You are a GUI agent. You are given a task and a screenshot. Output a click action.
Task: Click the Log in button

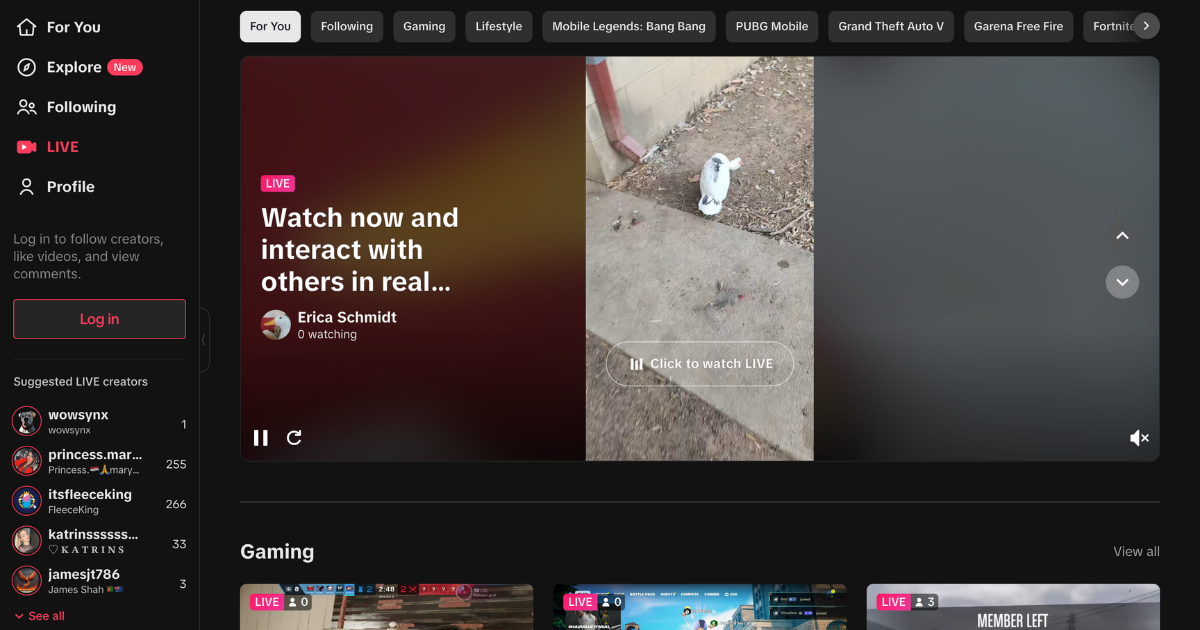[98, 319]
